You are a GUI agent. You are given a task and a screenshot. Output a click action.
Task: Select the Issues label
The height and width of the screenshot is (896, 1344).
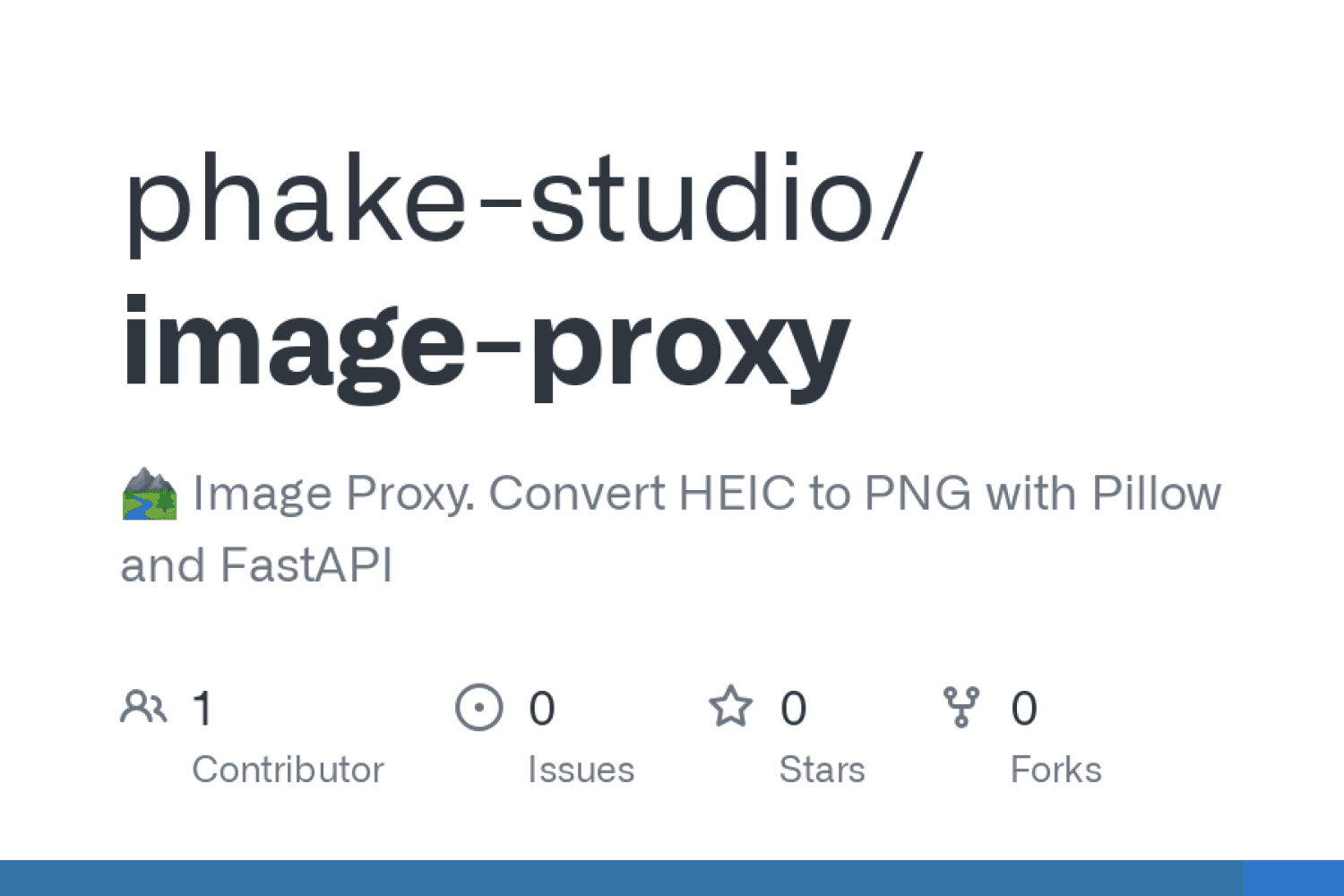581,770
